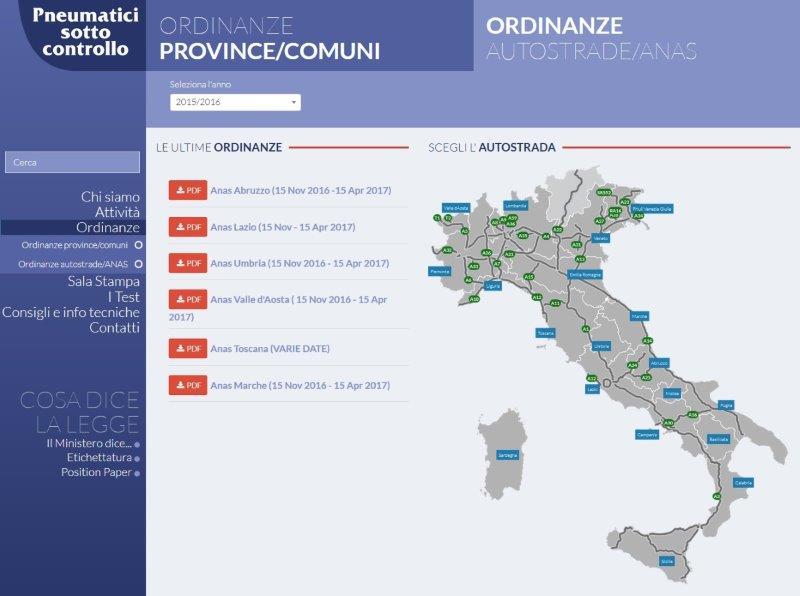800x596 pixels.
Task: Go to the Sala Stampa page
Action: tap(104, 282)
